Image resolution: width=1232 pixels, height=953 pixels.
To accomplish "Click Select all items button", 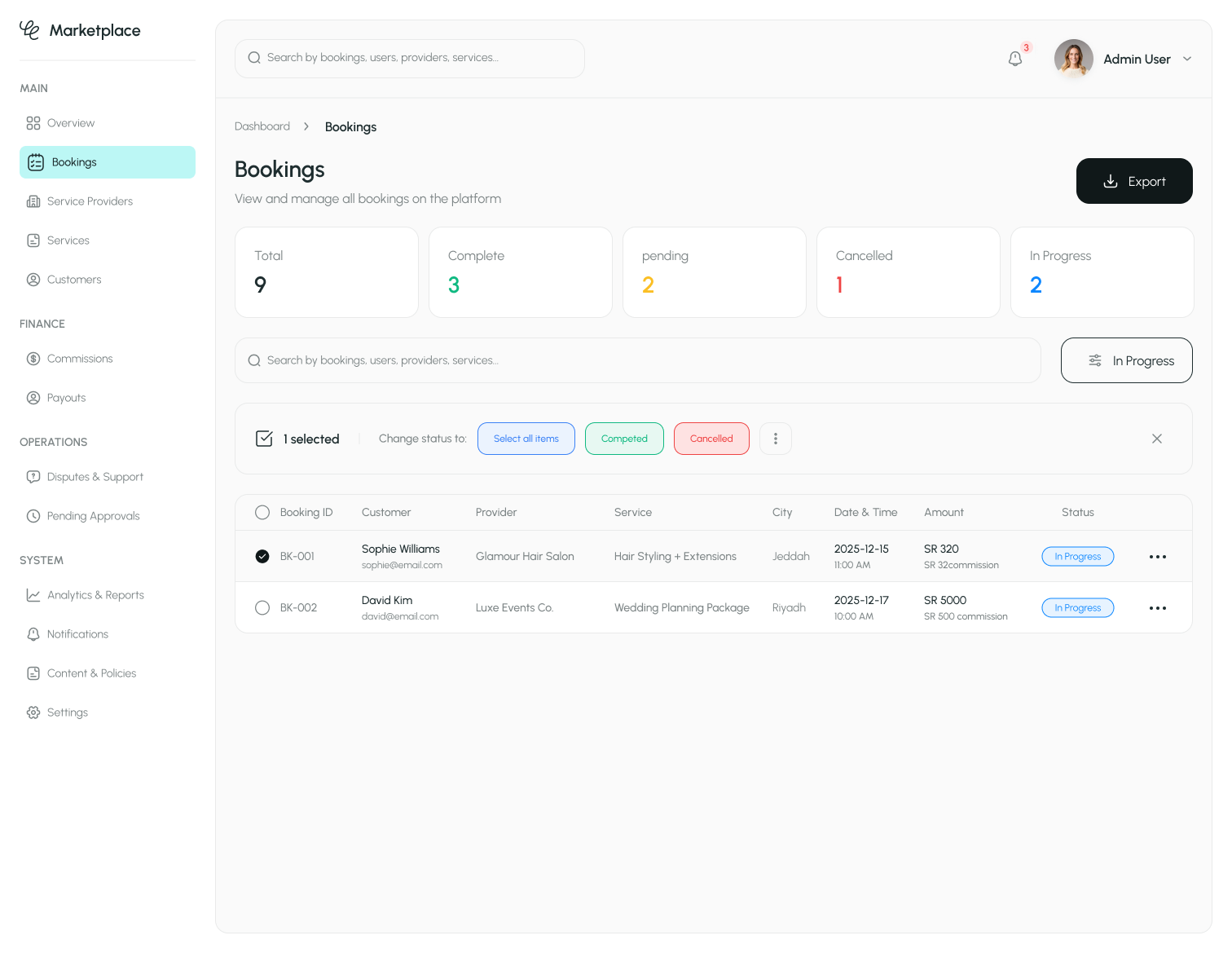I will pyautogui.click(x=526, y=439).
